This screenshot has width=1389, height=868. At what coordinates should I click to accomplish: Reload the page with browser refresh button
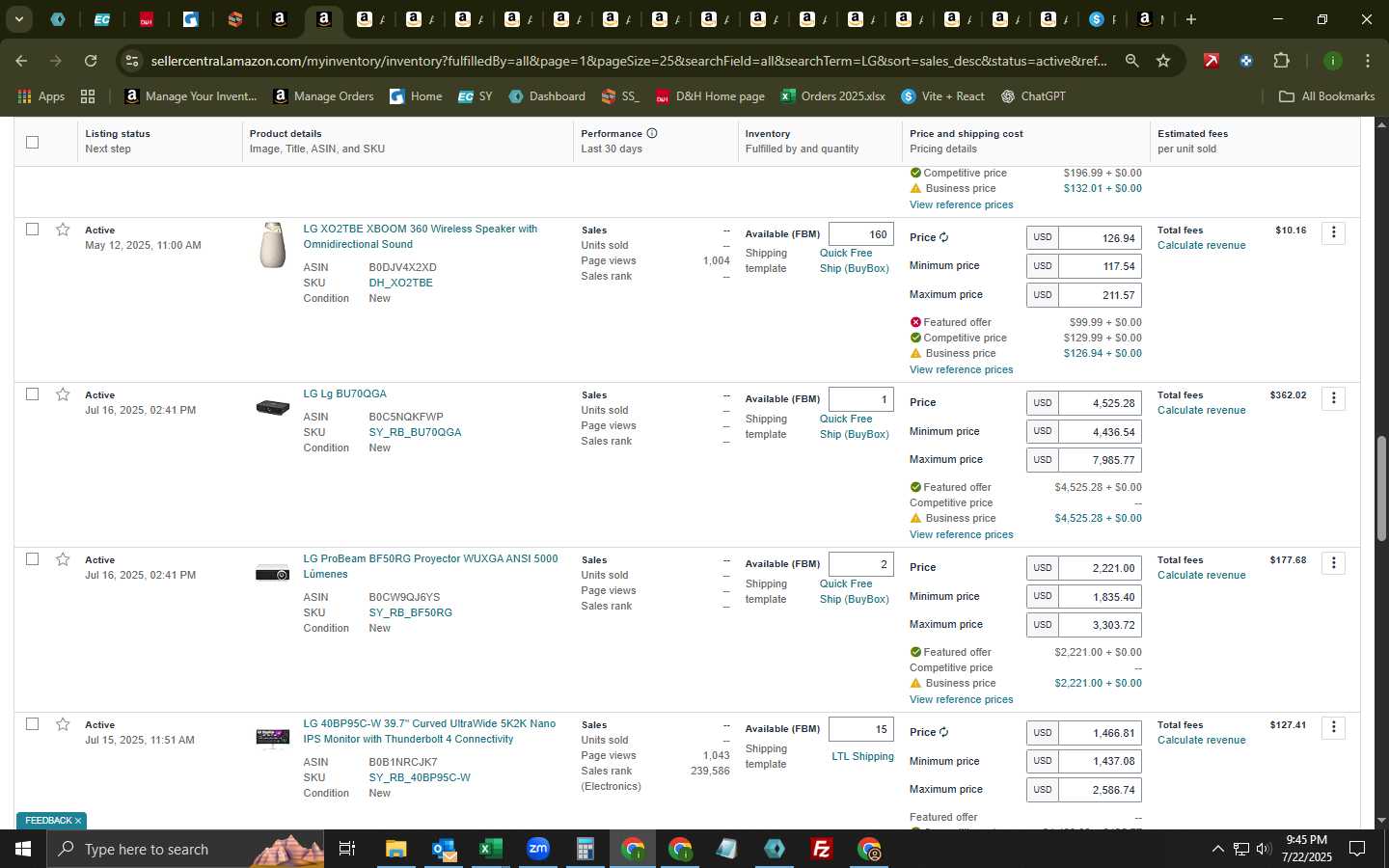coord(91,61)
